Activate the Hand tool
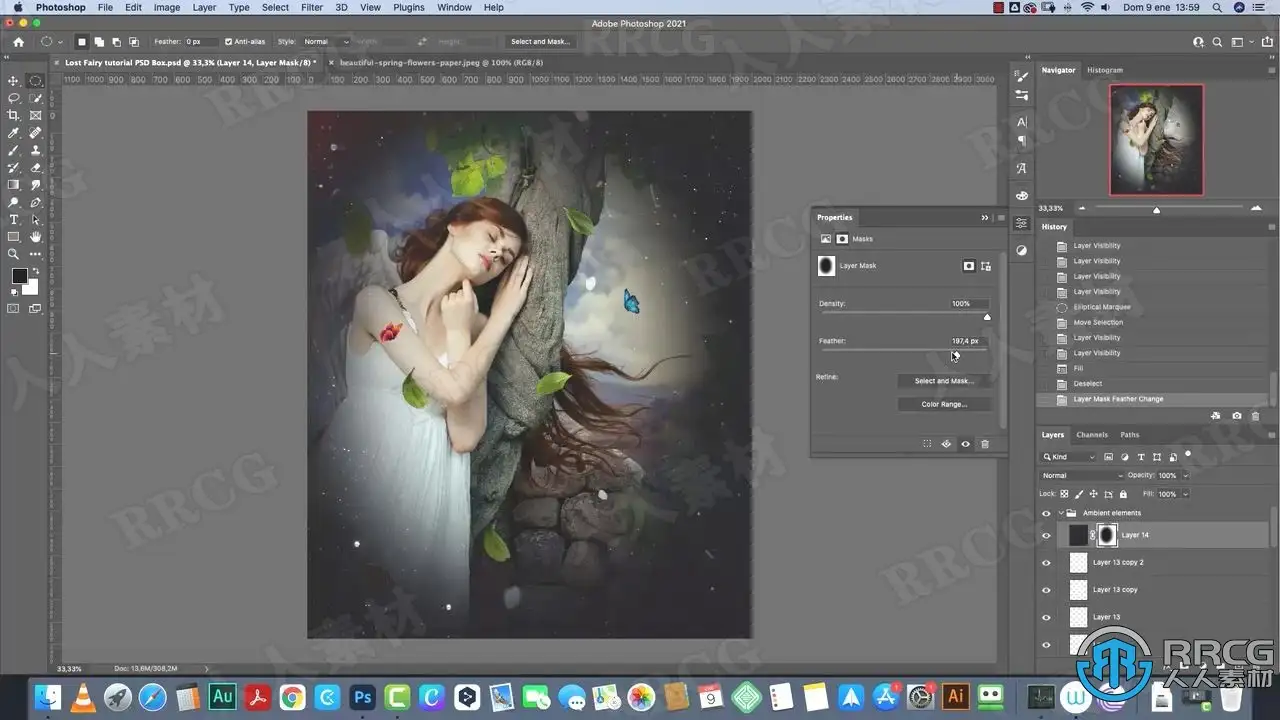The image size is (1280, 720). 36,237
